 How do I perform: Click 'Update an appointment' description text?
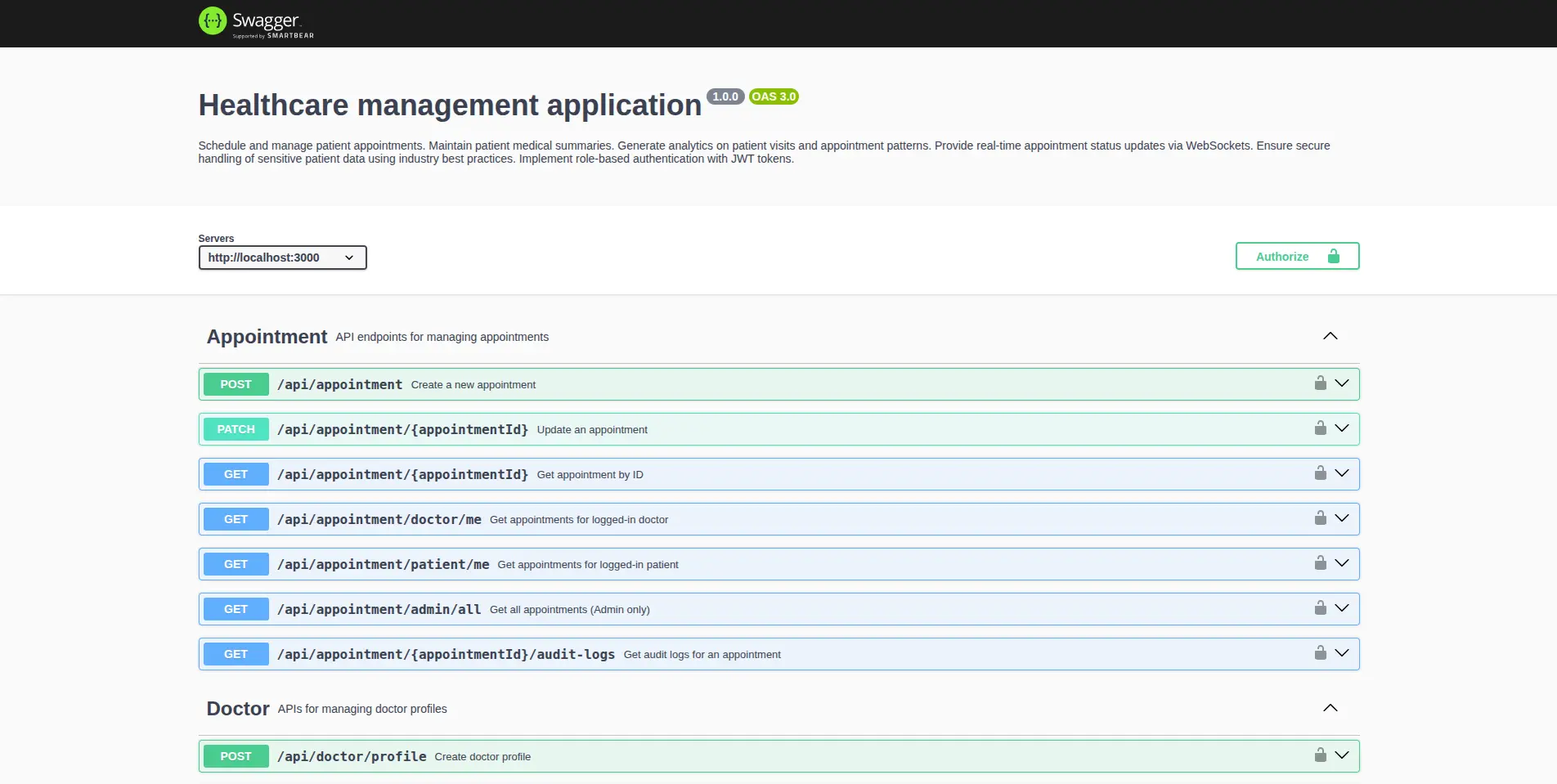592,430
